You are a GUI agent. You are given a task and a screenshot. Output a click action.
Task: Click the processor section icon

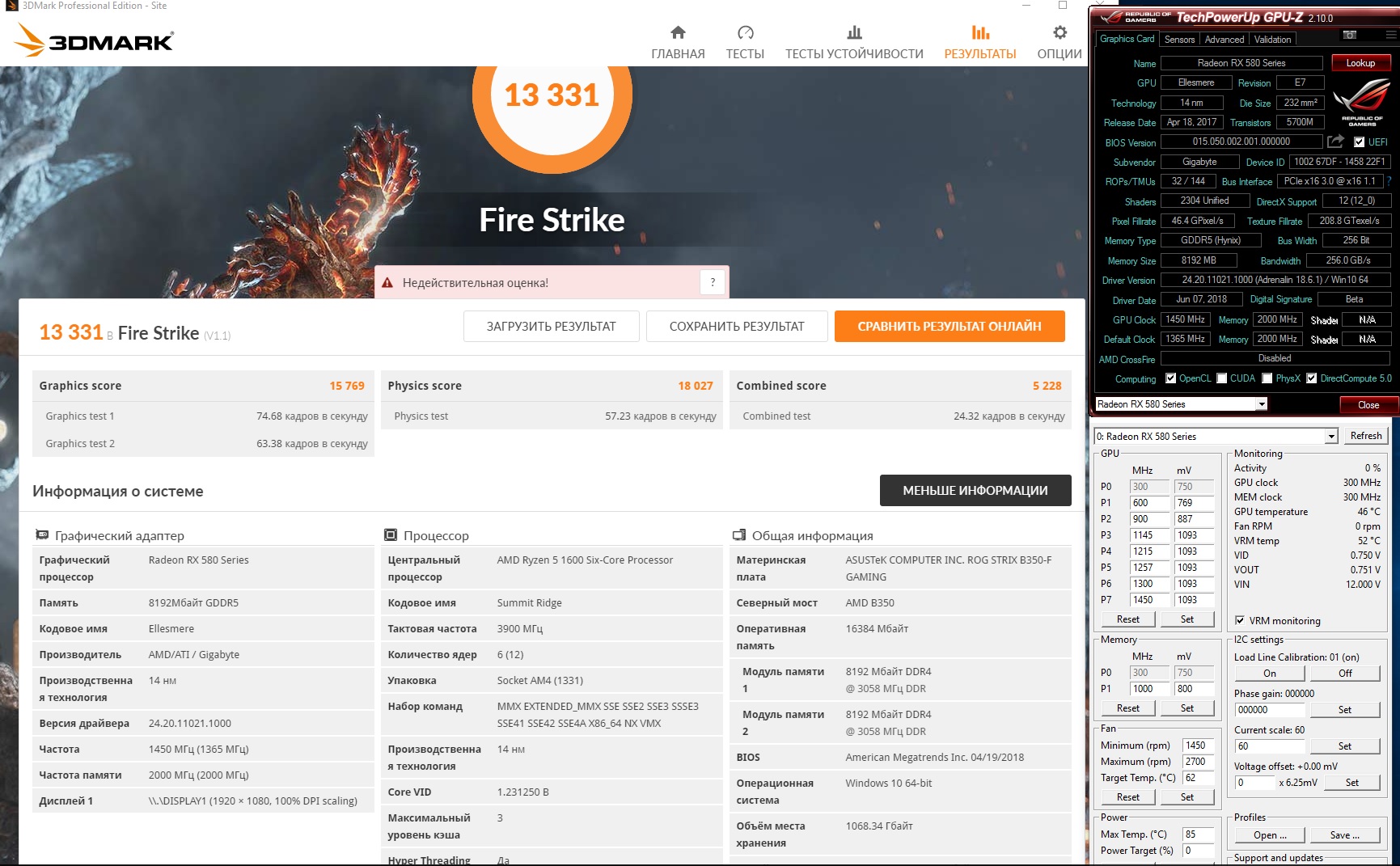click(x=391, y=534)
